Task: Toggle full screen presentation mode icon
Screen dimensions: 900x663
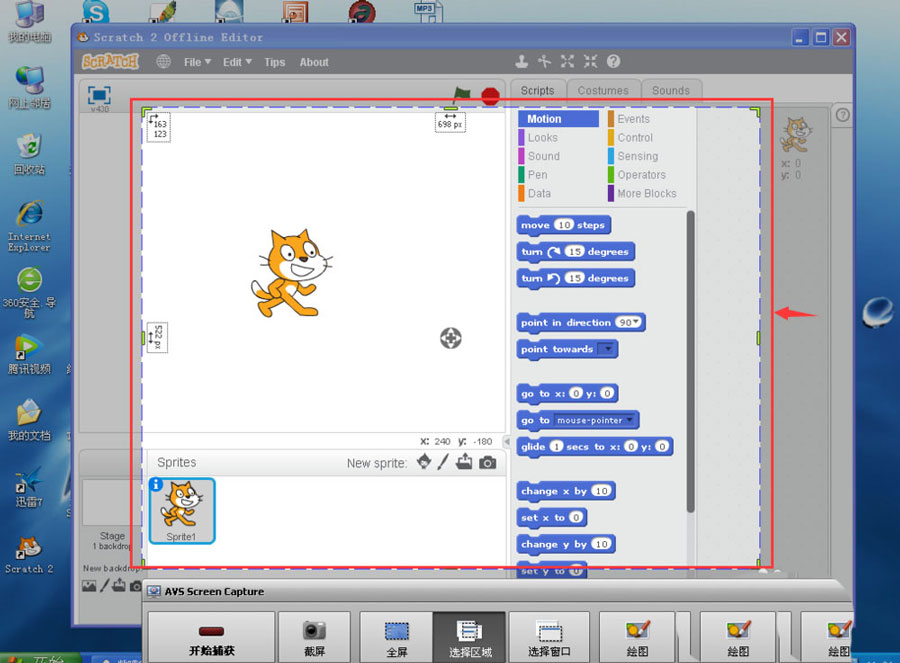Action: (99, 95)
